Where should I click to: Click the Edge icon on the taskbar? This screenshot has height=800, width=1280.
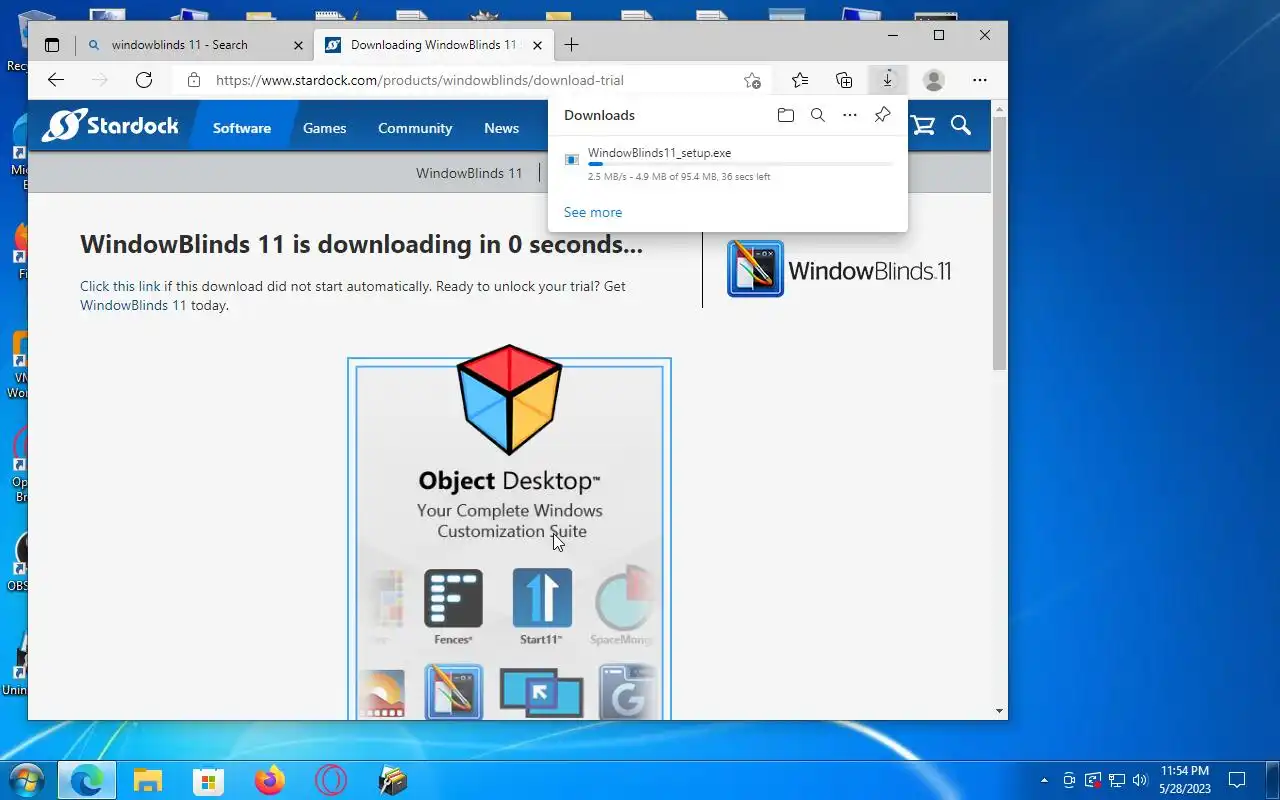pyautogui.click(x=87, y=780)
